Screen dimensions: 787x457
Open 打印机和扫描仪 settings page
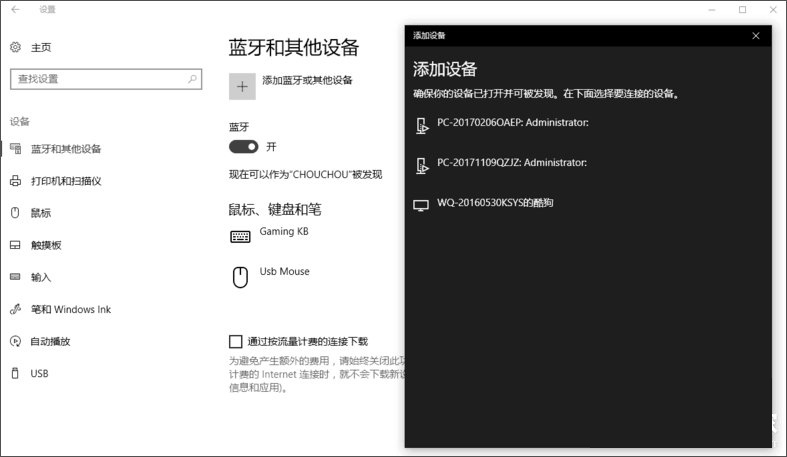click(65, 181)
